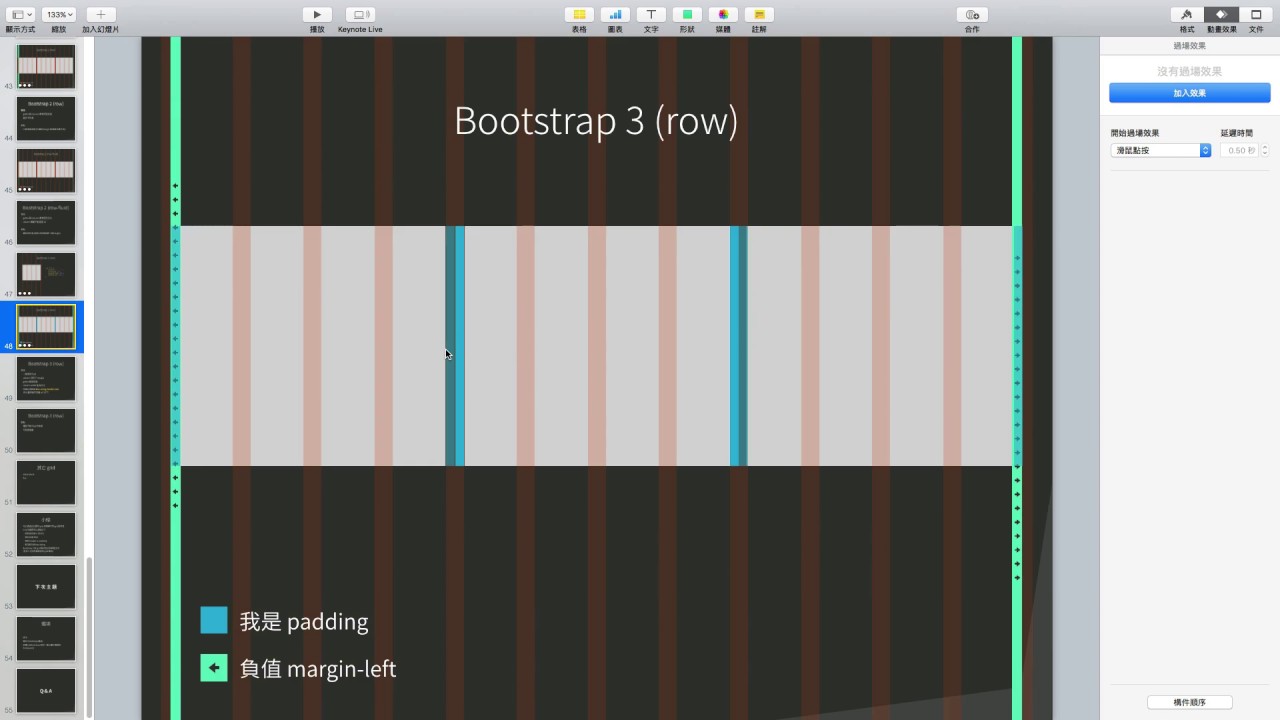The height and width of the screenshot is (720, 1280).
Task: Click the 我是 padding legend text
Action: [x=304, y=622]
